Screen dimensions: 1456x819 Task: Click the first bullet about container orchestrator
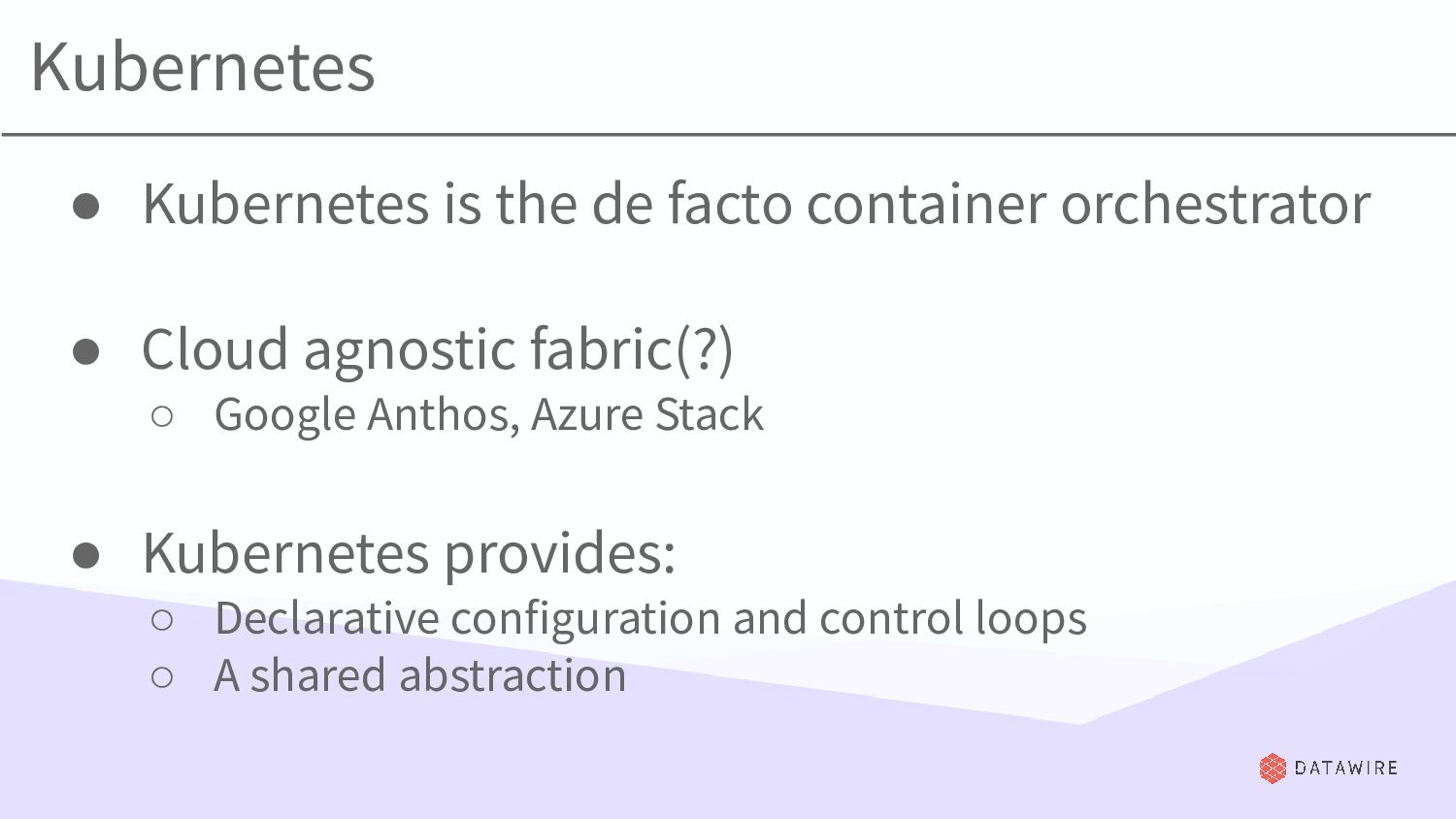click(x=756, y=204)
